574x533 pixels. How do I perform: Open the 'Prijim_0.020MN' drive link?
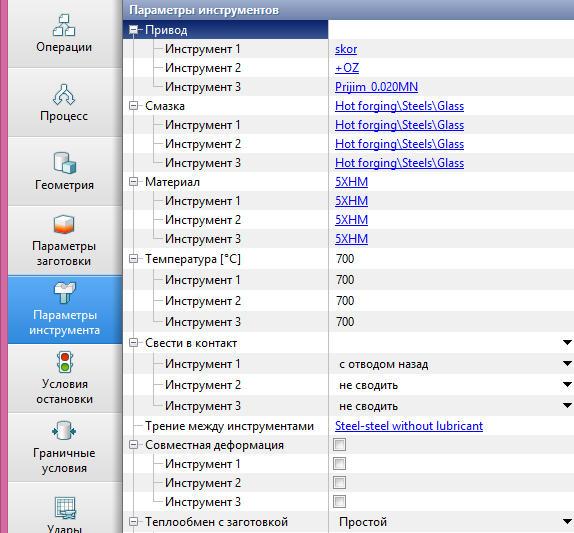pos(376,87)
